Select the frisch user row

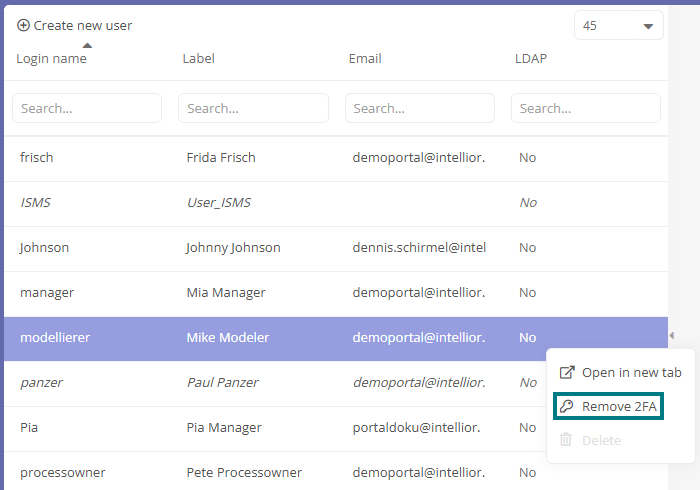(x=336, y=158)
